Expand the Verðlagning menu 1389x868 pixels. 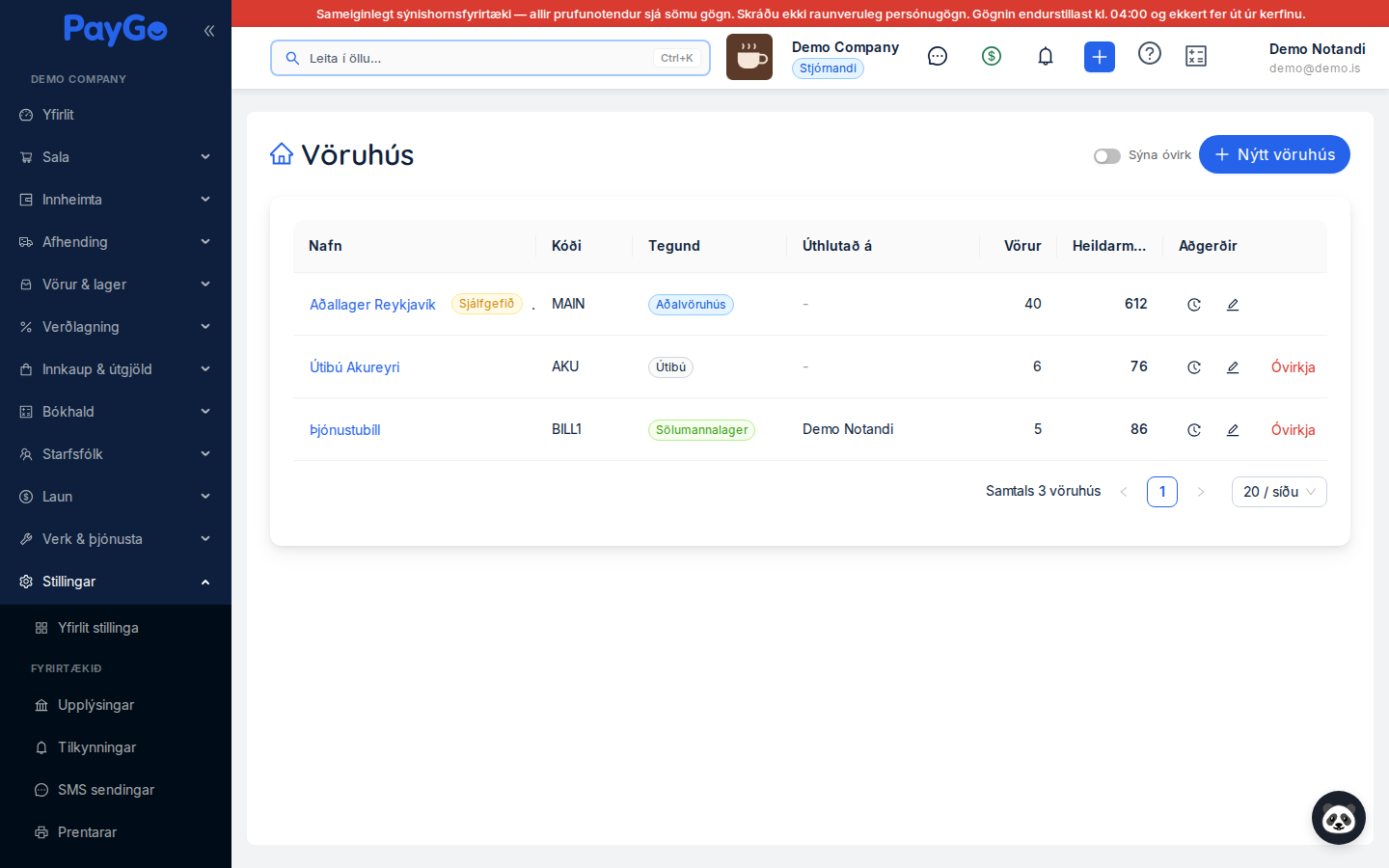tap(116, 327)
